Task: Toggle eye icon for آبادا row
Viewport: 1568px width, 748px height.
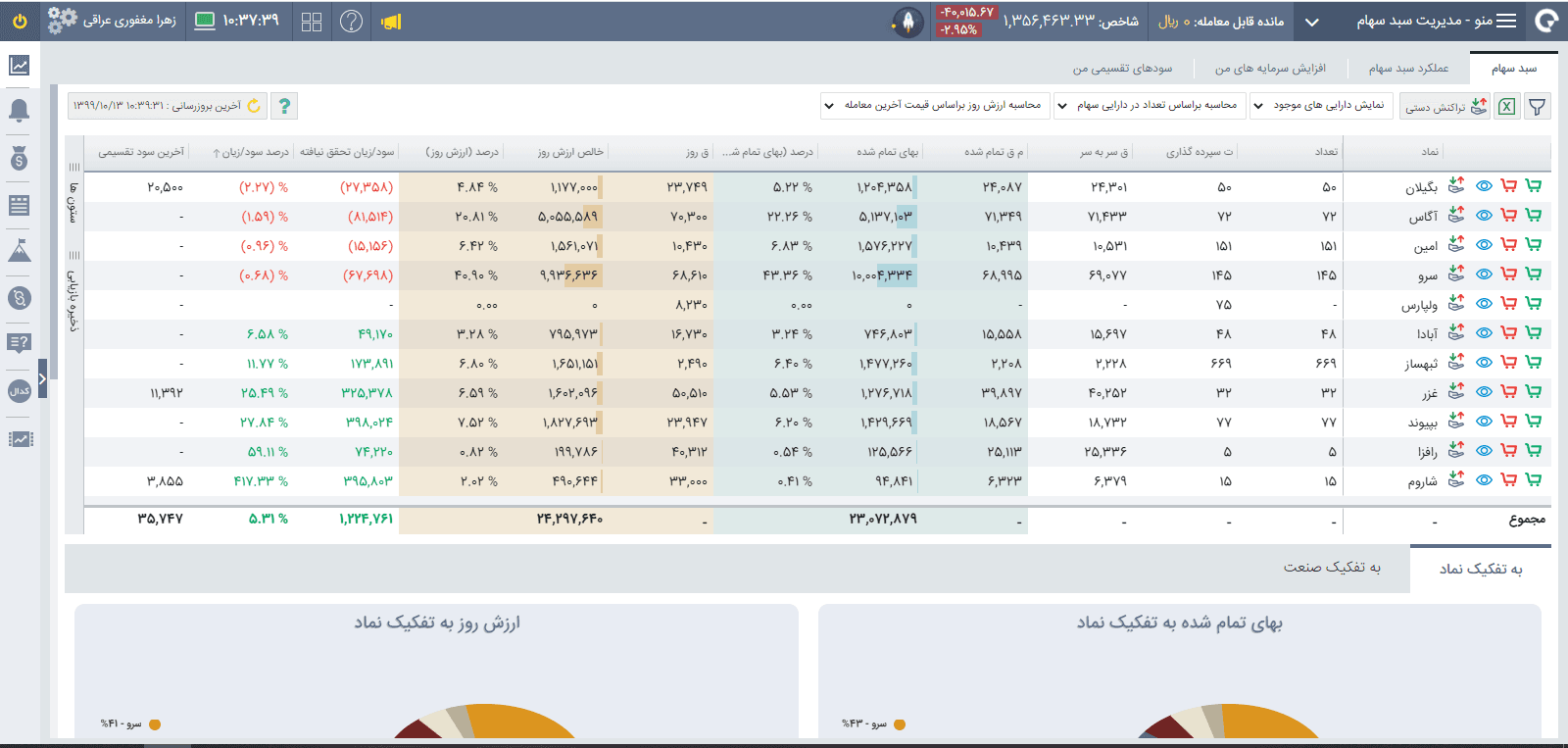Action: (x=1485, y=332)
